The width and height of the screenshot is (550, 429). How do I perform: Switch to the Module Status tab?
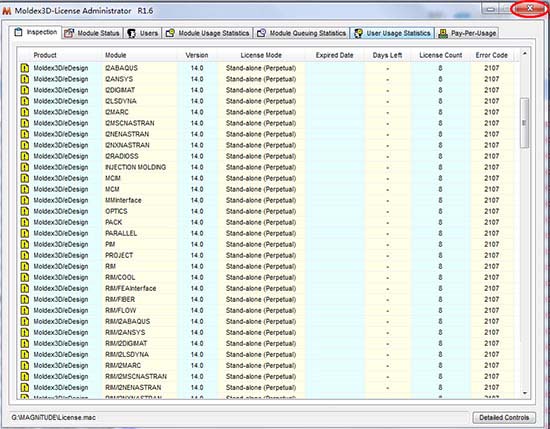click(93, 33)
